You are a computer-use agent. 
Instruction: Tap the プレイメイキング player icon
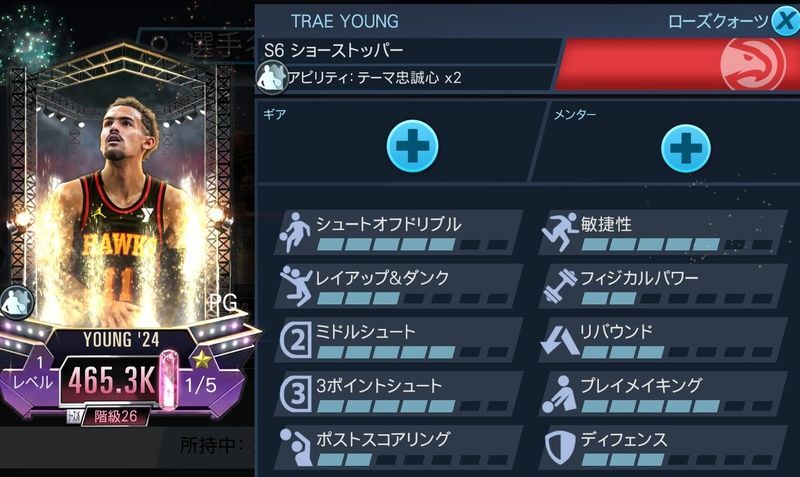[x=560, y=394]
